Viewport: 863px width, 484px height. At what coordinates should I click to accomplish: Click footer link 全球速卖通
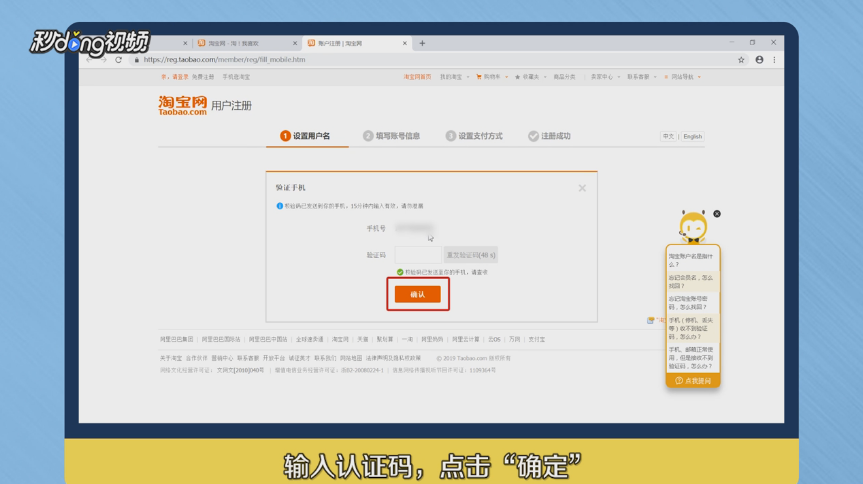(309, 339)
